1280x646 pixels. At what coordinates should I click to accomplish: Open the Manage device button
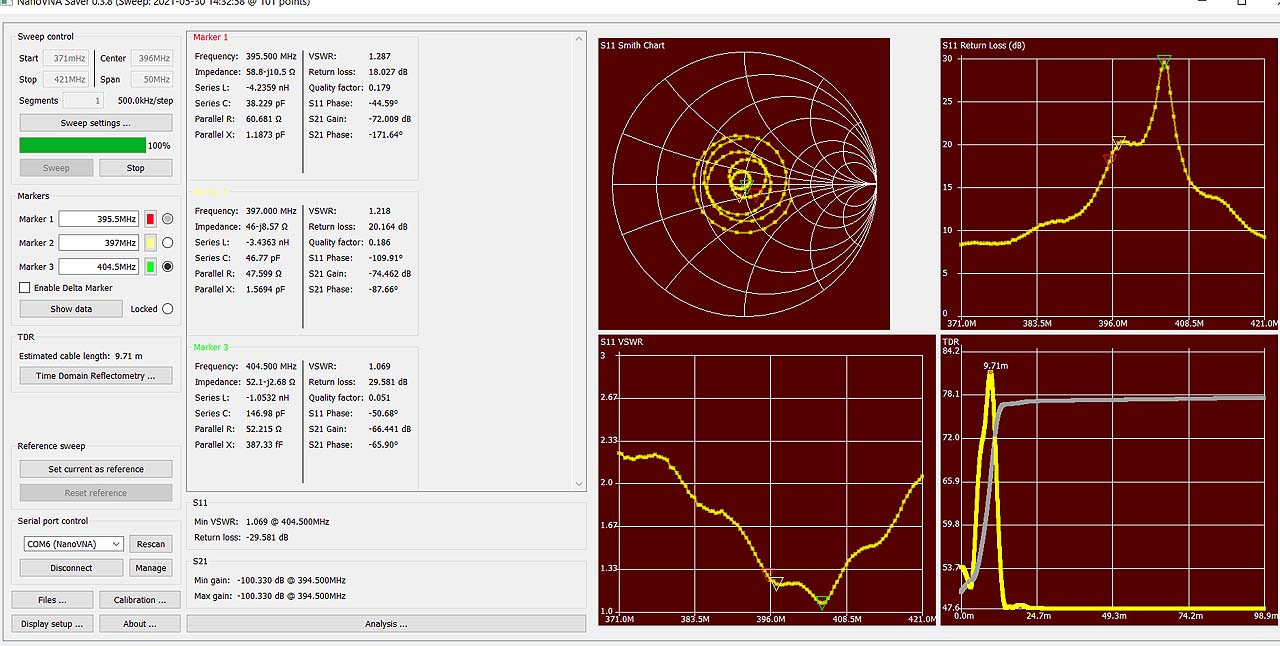[151, 568]
